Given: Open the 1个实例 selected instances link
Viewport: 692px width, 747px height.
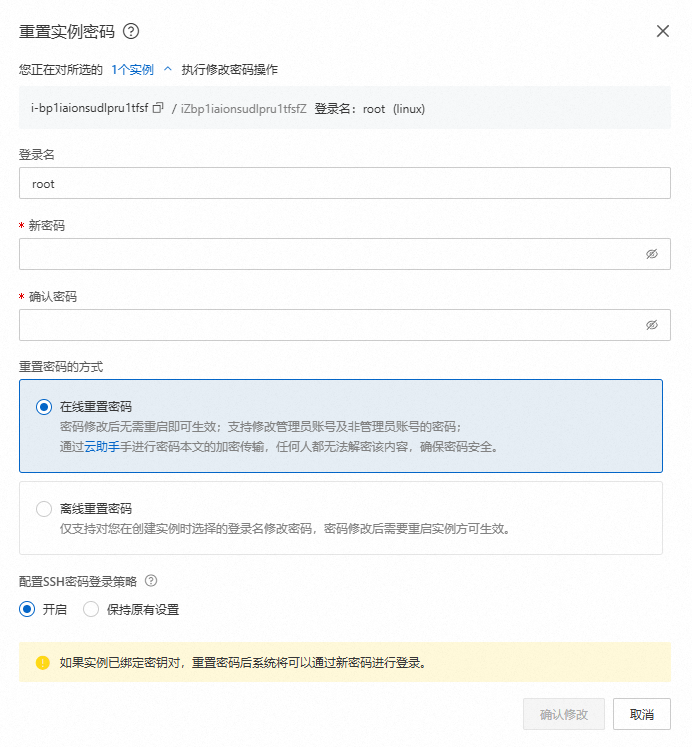Looking at the screenshot, I should pos(133,70).
